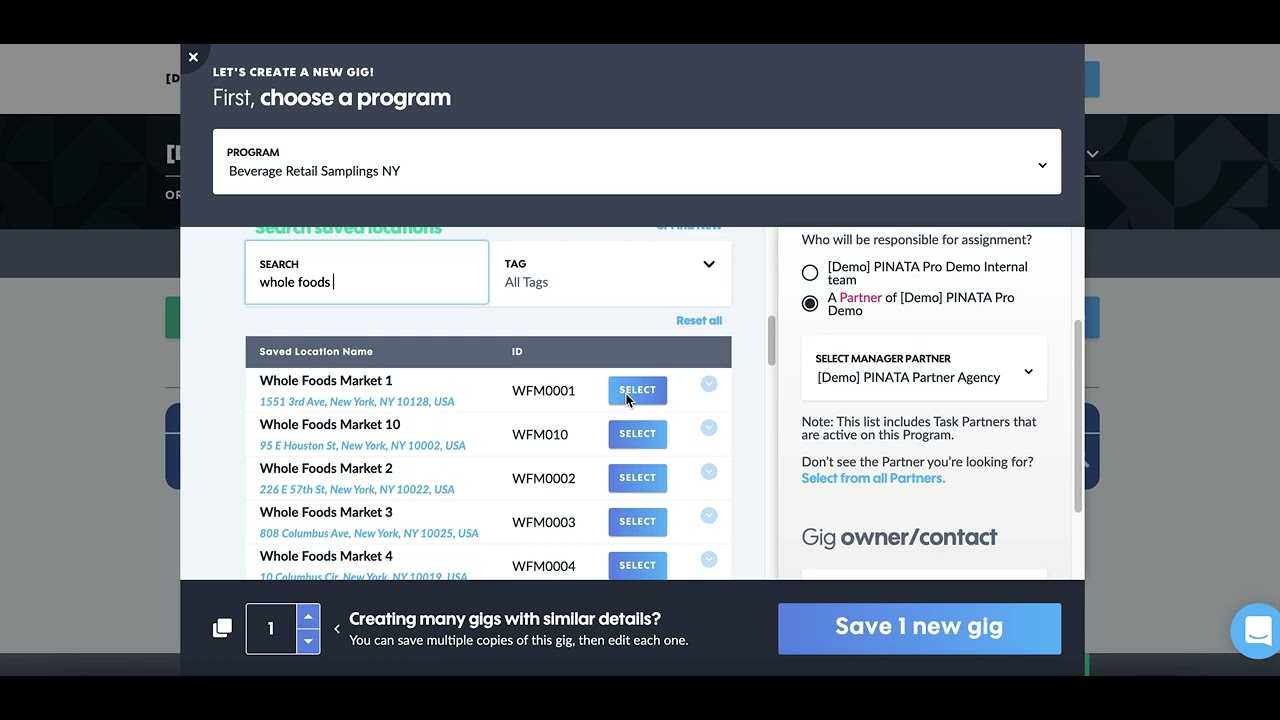The height and width of the screenshot is (720, 1280).
Task: Click the right panel scrollbar
Action: click(1078, 415)
